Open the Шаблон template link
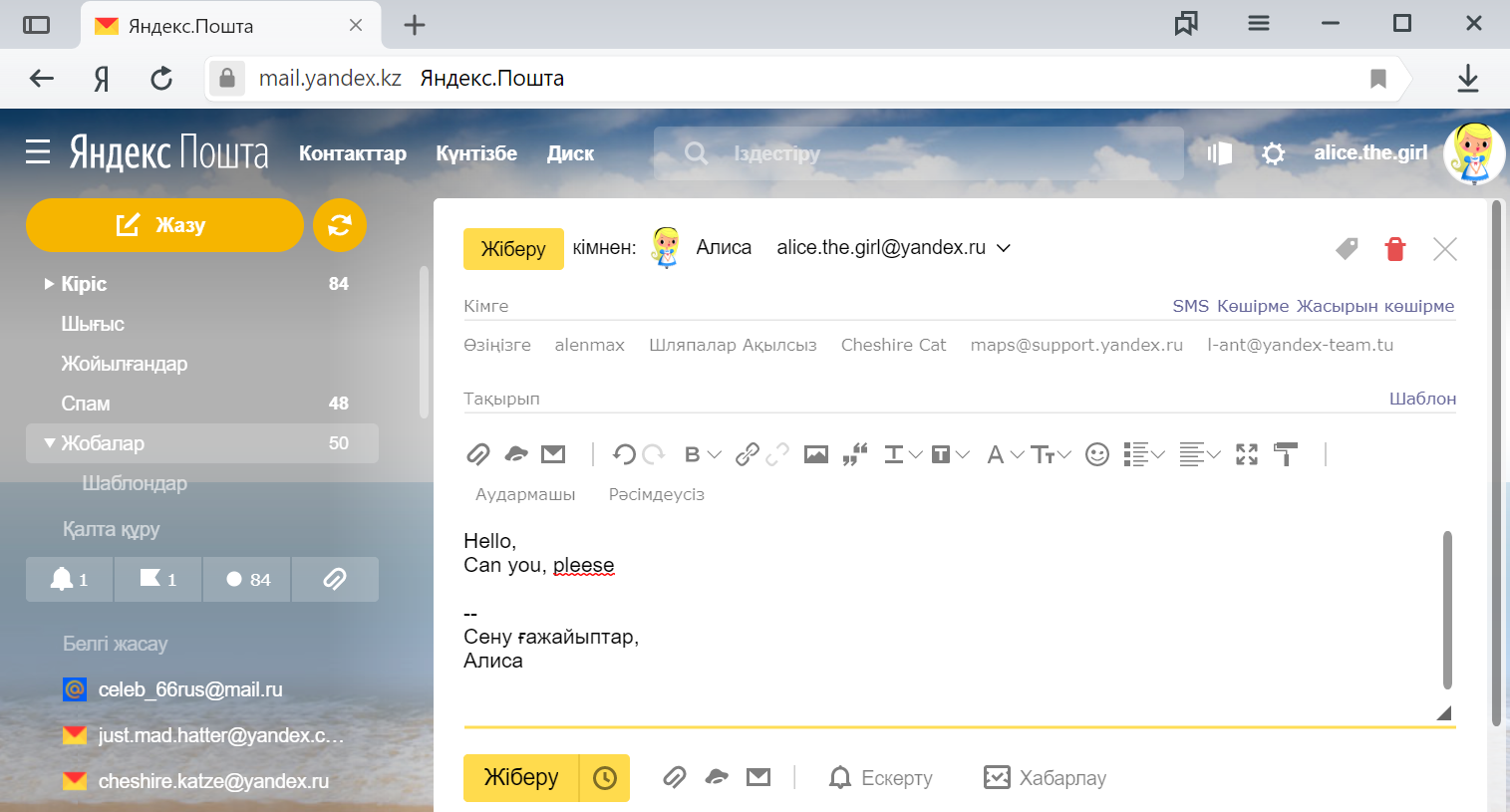The height and width of the screenshot is (812, 1510). click(x=1422, y=399)
